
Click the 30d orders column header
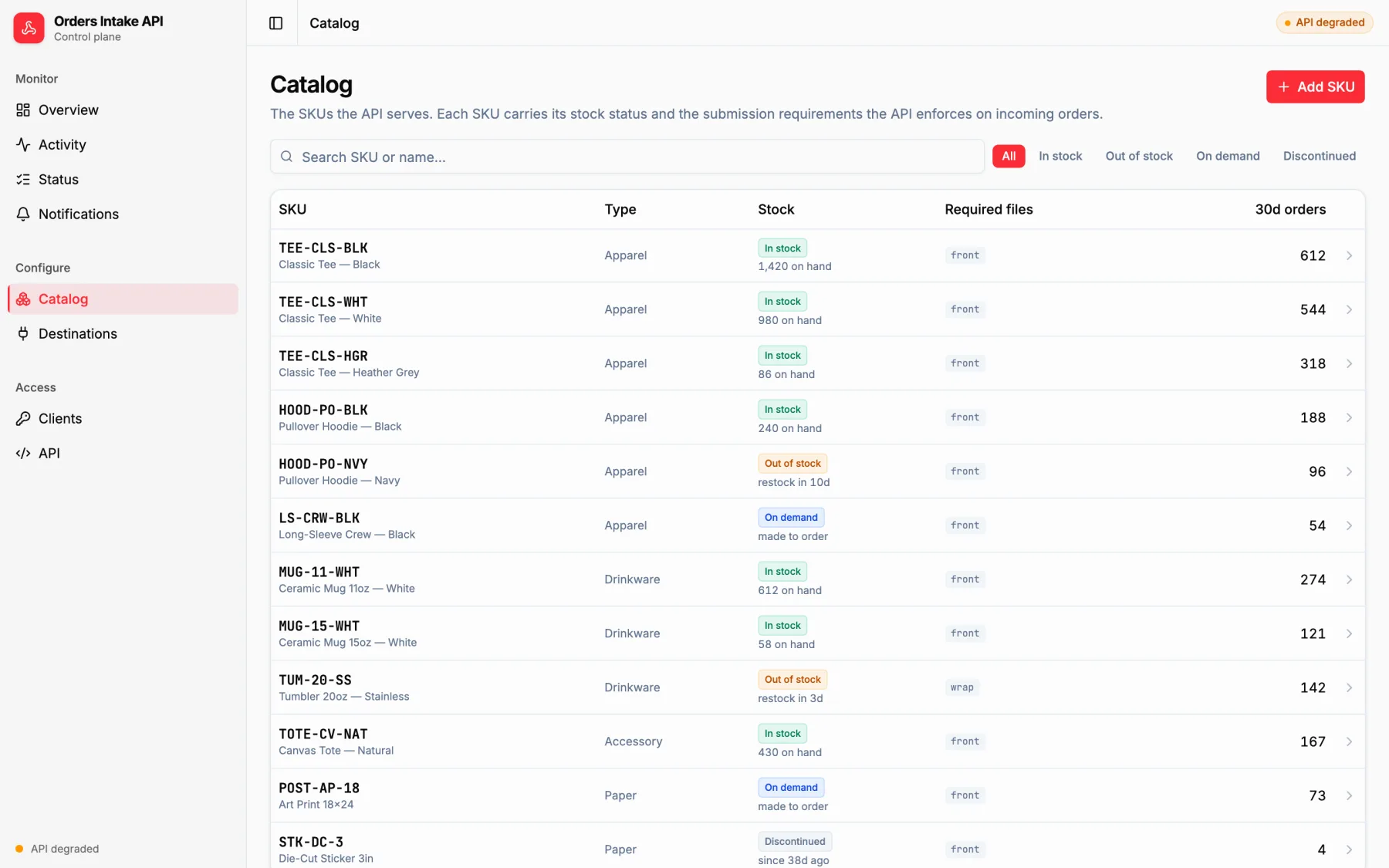coord(1290,209)
